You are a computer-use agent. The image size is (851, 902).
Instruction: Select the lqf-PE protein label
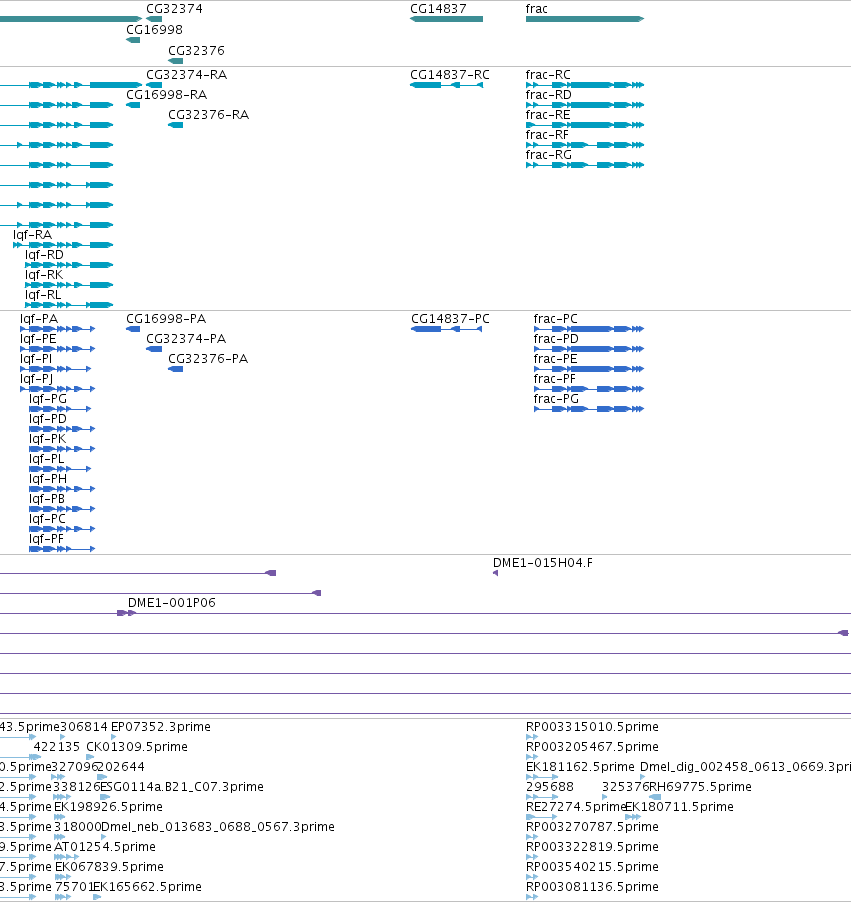coord(38,339)
